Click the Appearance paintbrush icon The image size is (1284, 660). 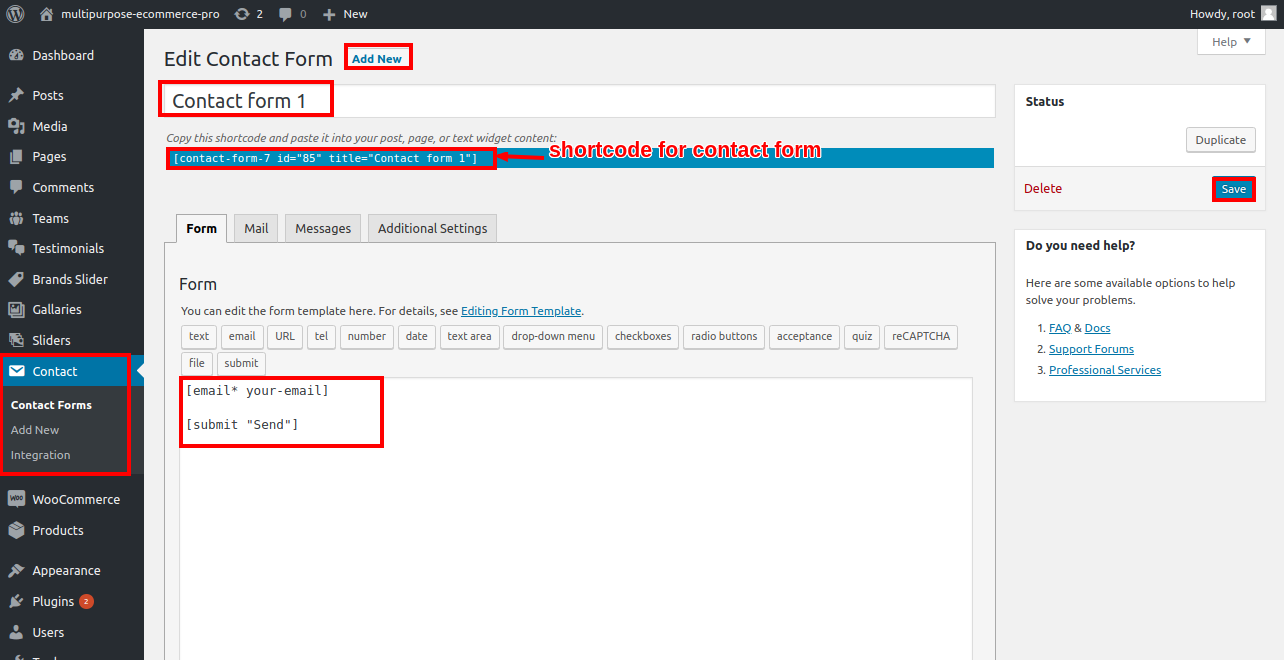point(16,570)
